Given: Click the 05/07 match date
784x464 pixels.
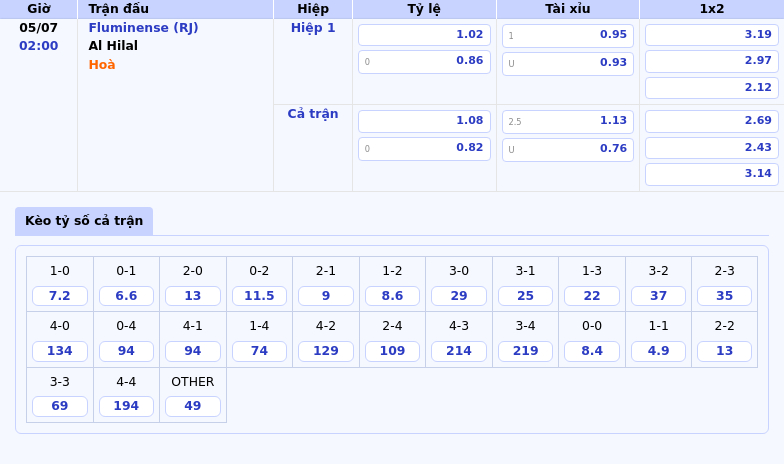Looking at the screenshot, I should (x=38, y=28).
